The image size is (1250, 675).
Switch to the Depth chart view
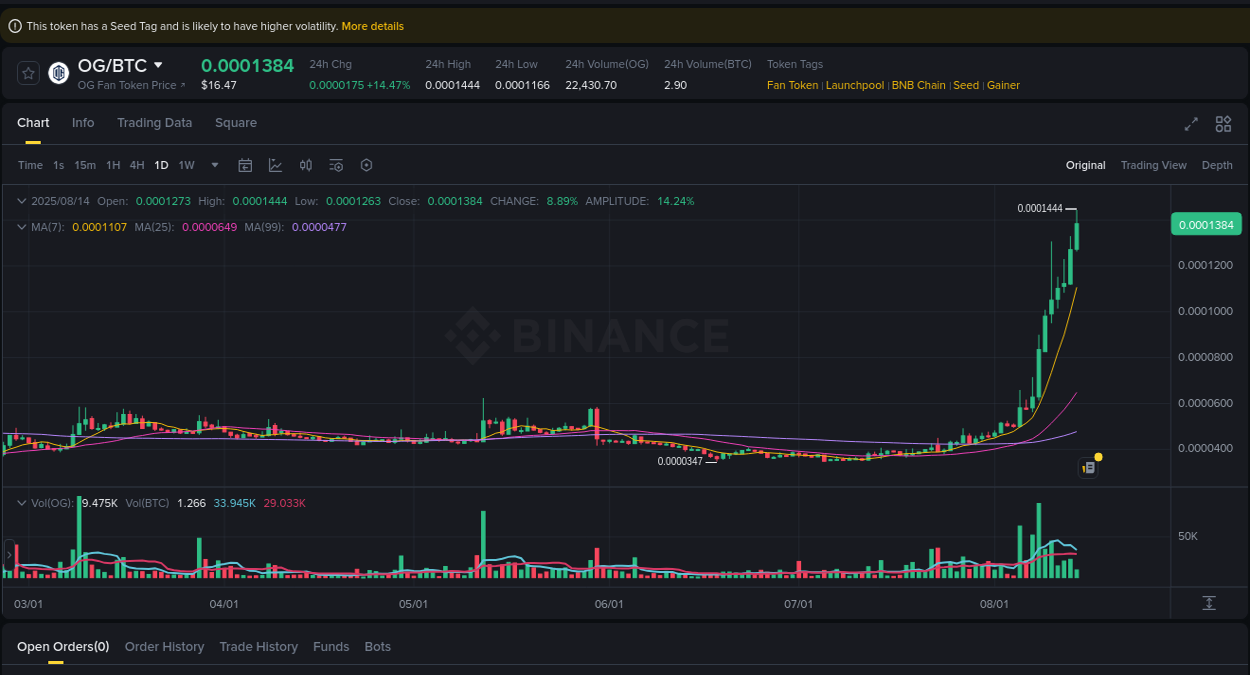tap(1217, 164)
